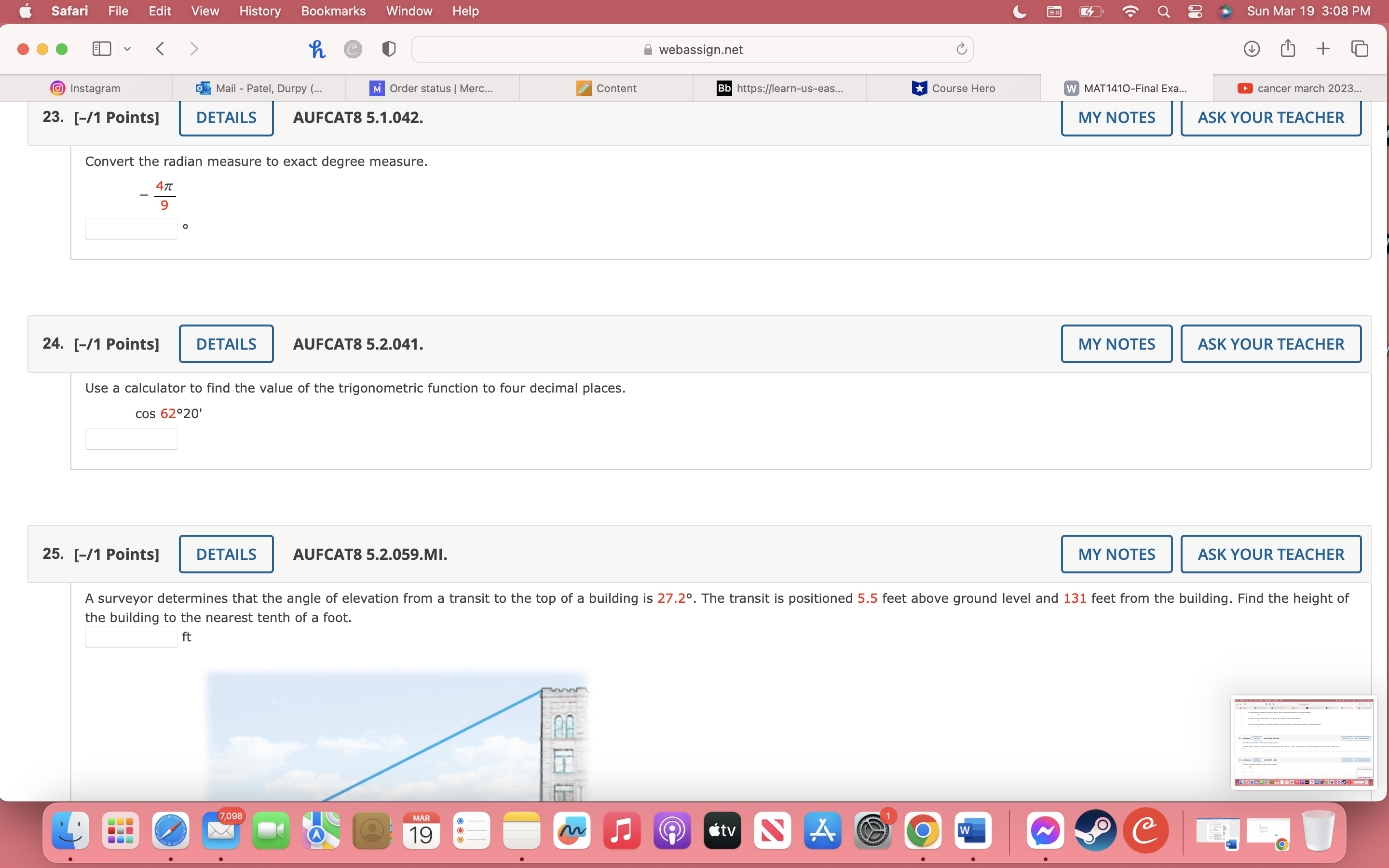Viewport: 1389px width, 868px height.
Task: Open Wi-Fi status menu
Action: click(x=1130, y=11)
